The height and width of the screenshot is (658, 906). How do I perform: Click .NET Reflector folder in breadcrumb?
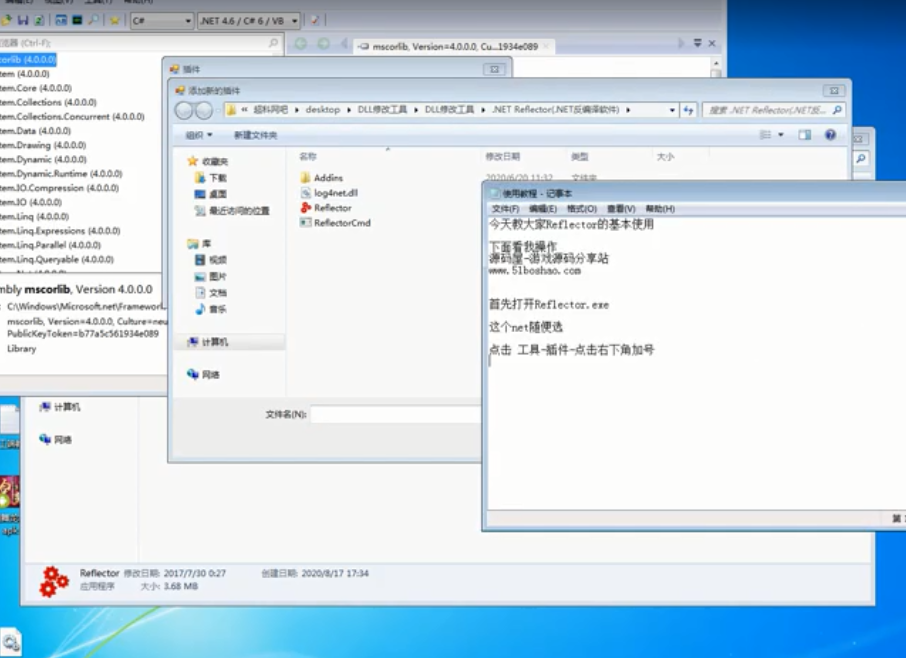point(555,110)
